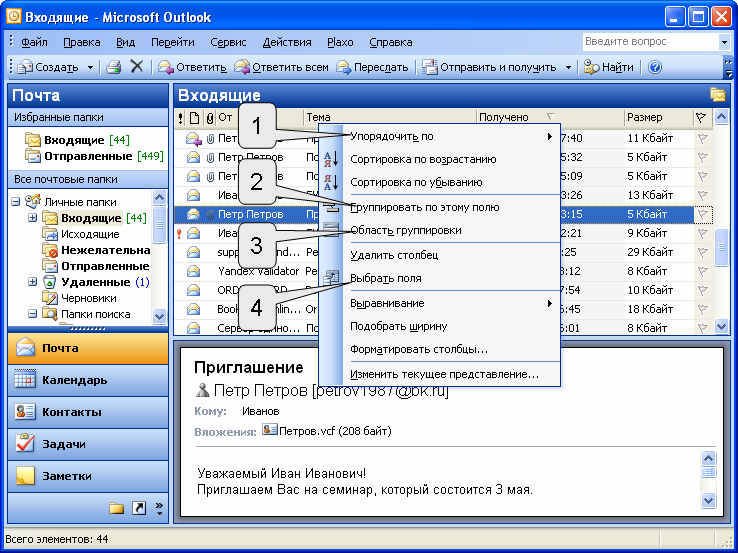Sort by the Получено column header

click(x=550, y=117)
